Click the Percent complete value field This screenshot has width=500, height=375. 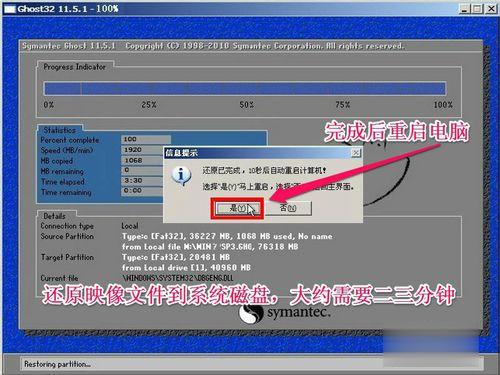pyautogui.click(x=146, y=139)
